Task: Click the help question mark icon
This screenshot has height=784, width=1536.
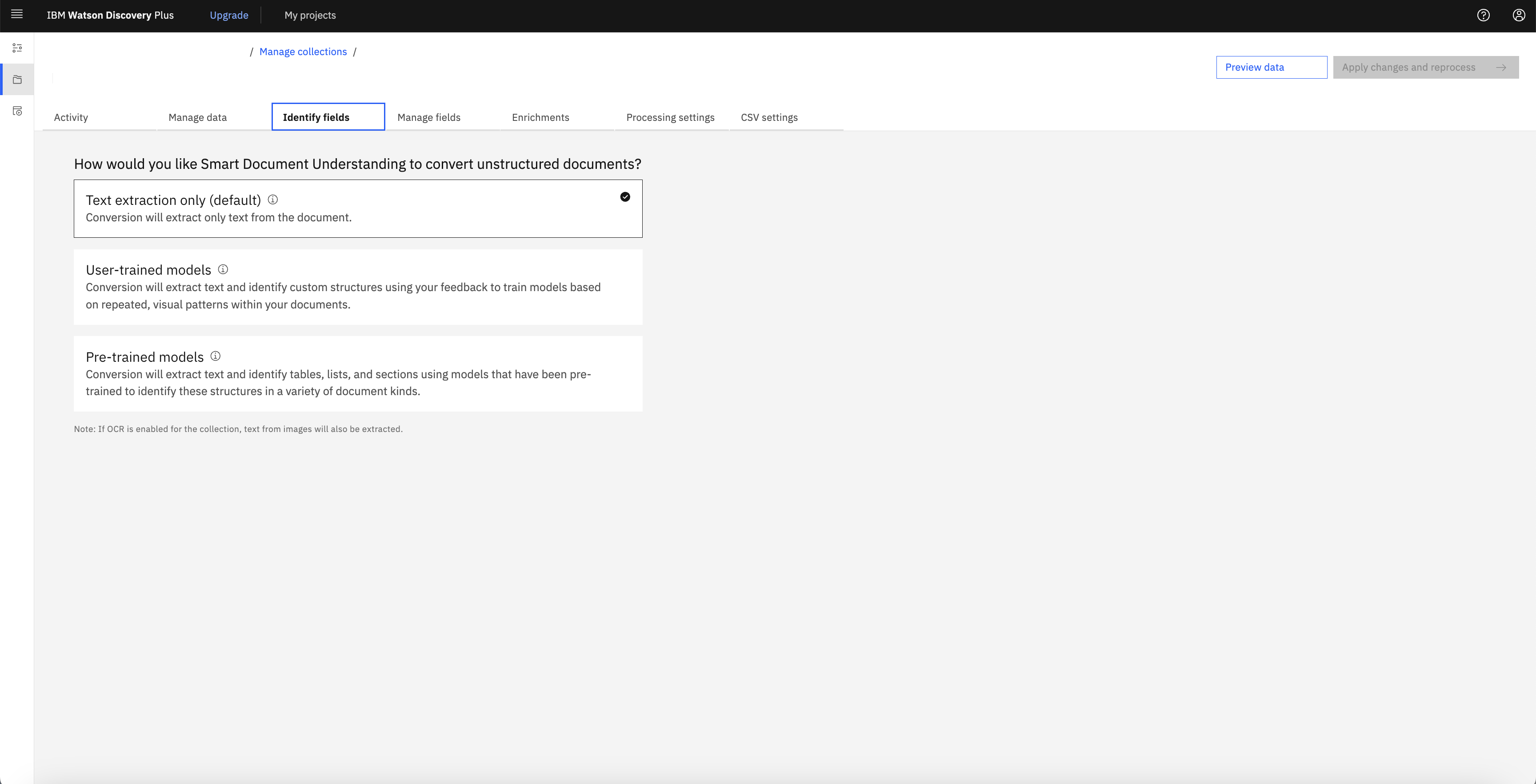Action: (1483, 15)
